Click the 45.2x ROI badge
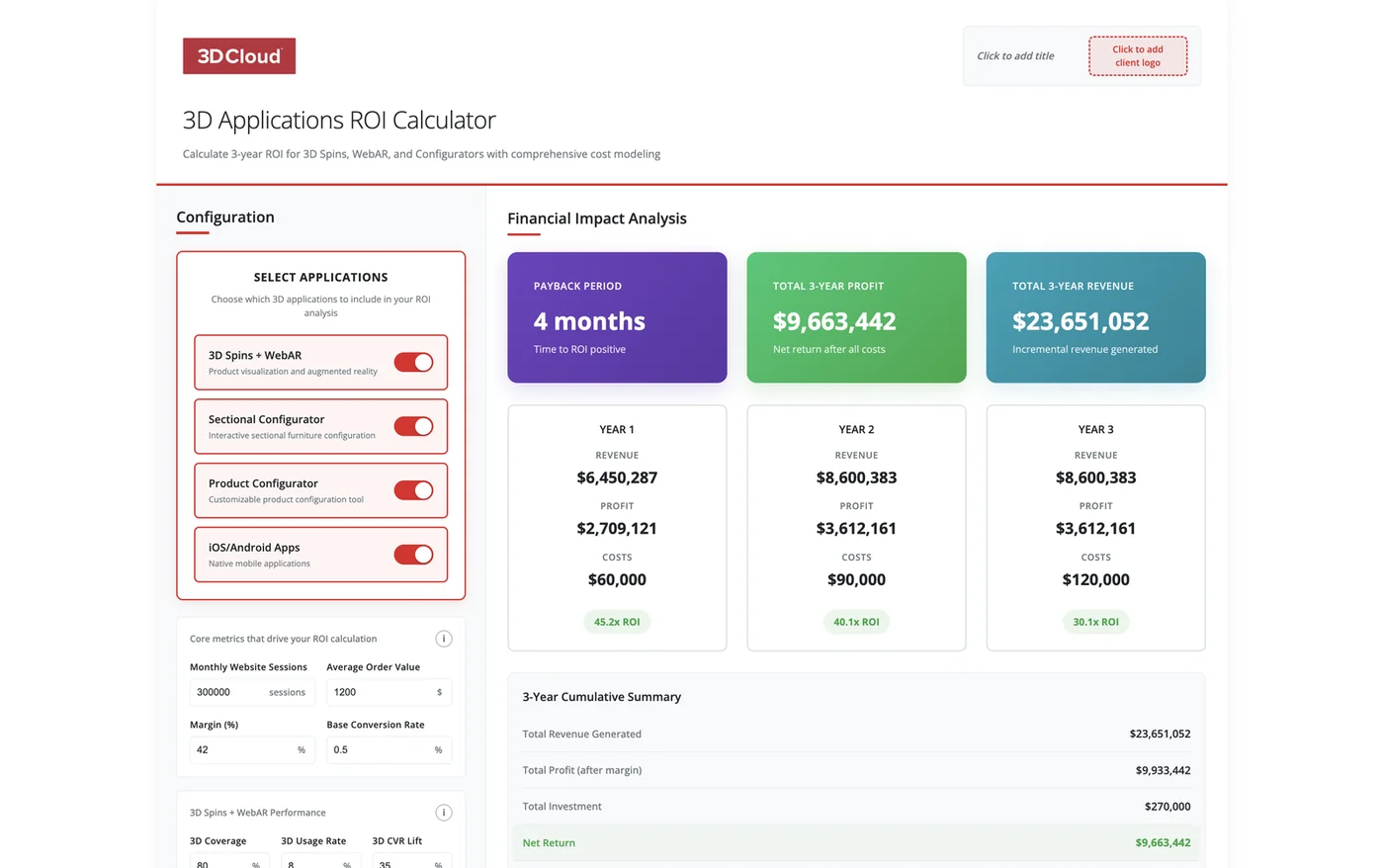 pyautogui.click(x=617, y=622)
